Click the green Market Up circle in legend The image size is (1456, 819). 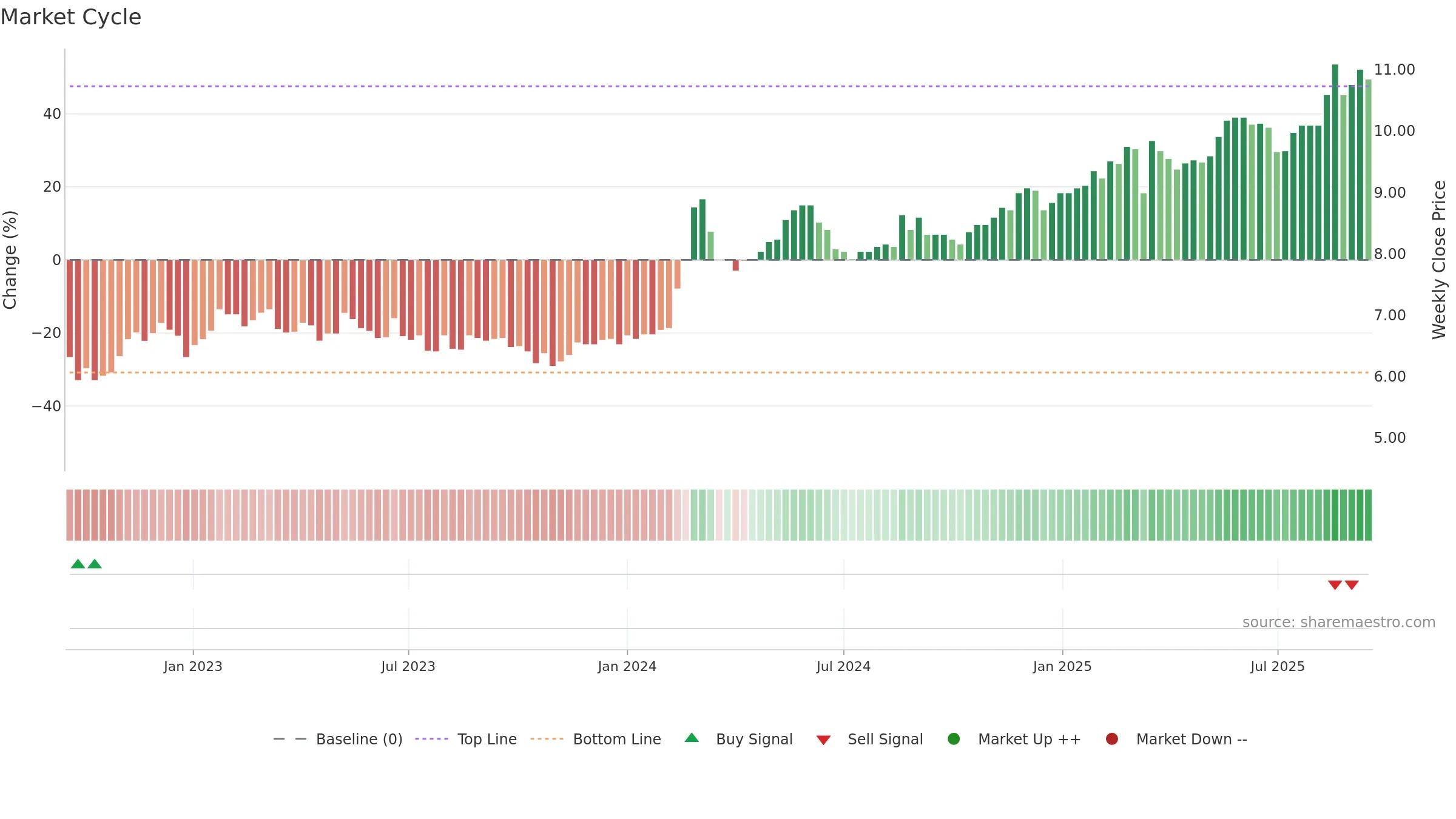click(954, 739)
